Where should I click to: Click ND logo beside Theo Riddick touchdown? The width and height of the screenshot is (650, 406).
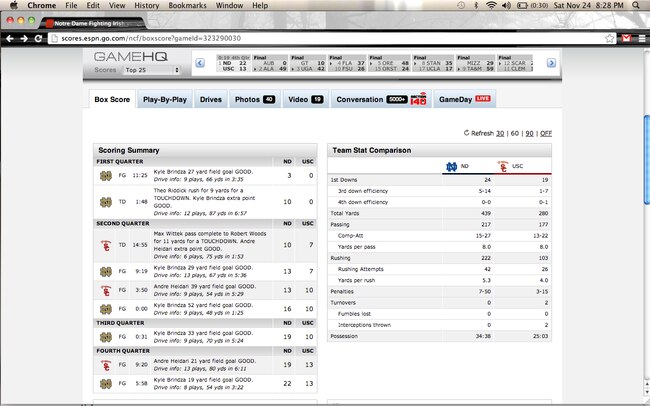(106, 202)
